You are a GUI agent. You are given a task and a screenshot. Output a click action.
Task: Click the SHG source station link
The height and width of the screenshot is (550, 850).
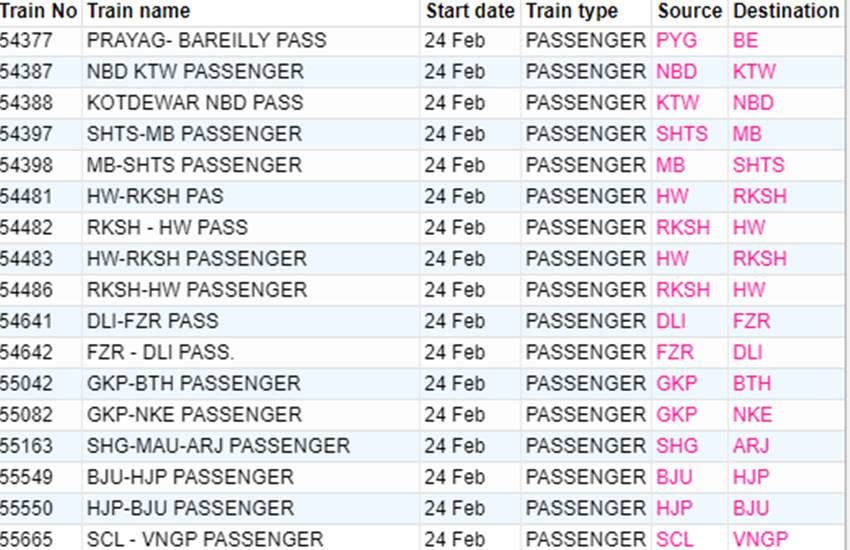click(677, 446)
